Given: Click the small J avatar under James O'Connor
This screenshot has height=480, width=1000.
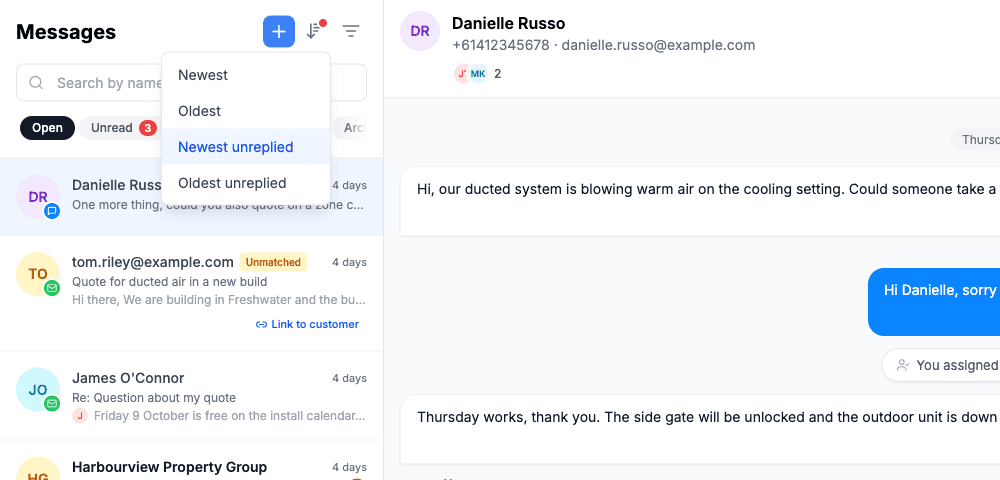Looking at the screenshot, I should coord(80,416).
